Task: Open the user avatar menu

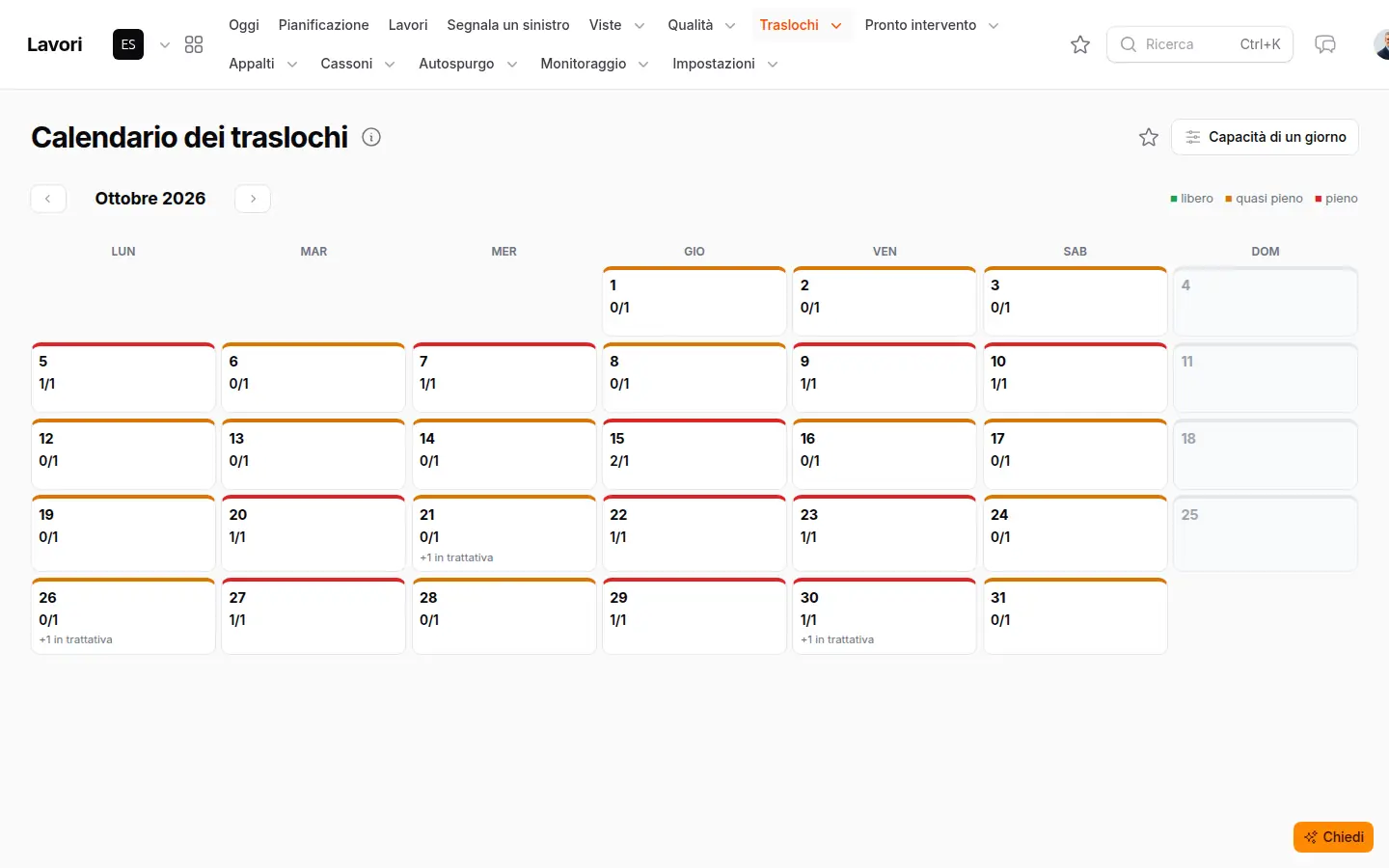Action: pyautogui.click(x=1381, y=44)
